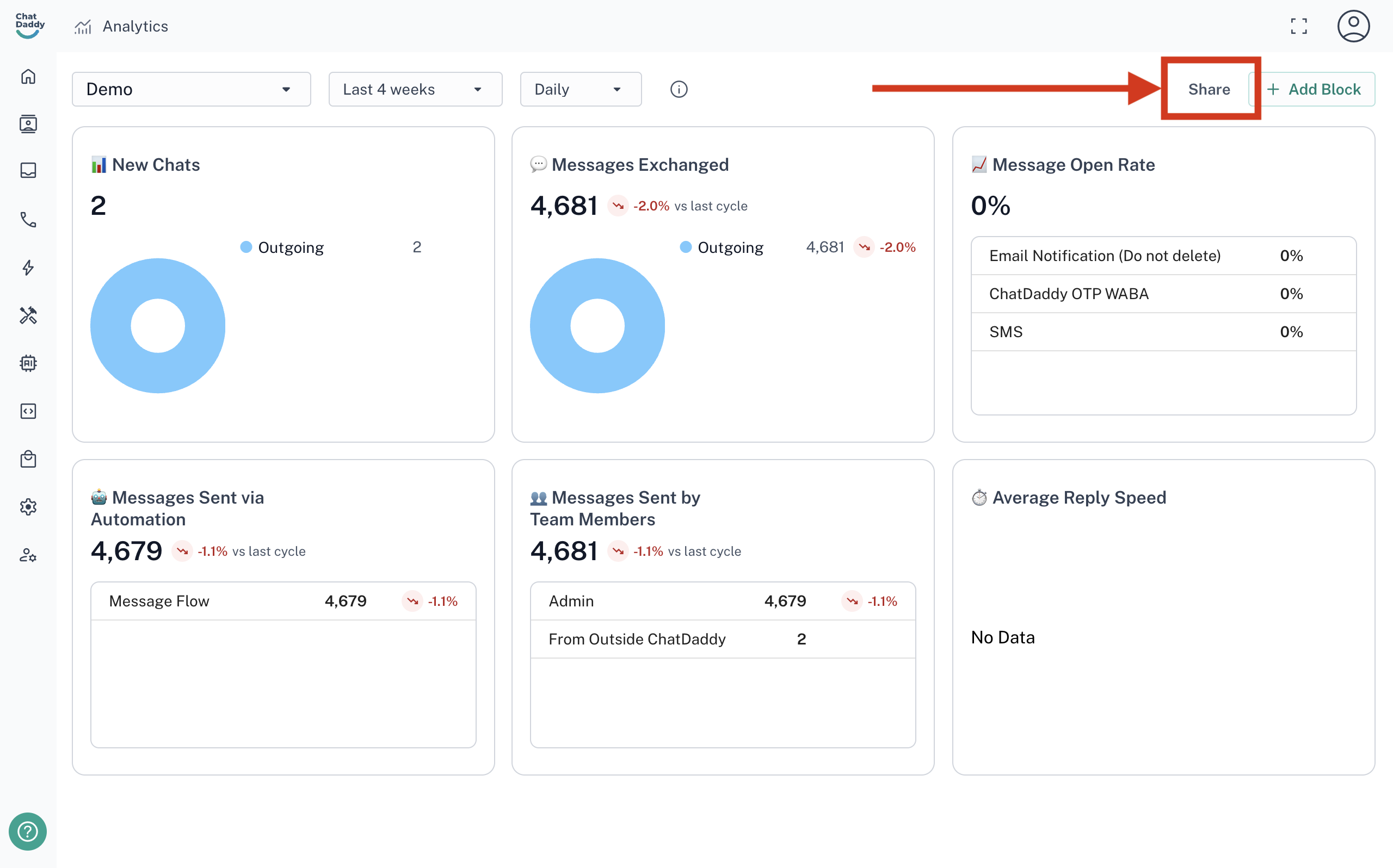
Task: Click the Add Block button
Action: coord(1314,90)
